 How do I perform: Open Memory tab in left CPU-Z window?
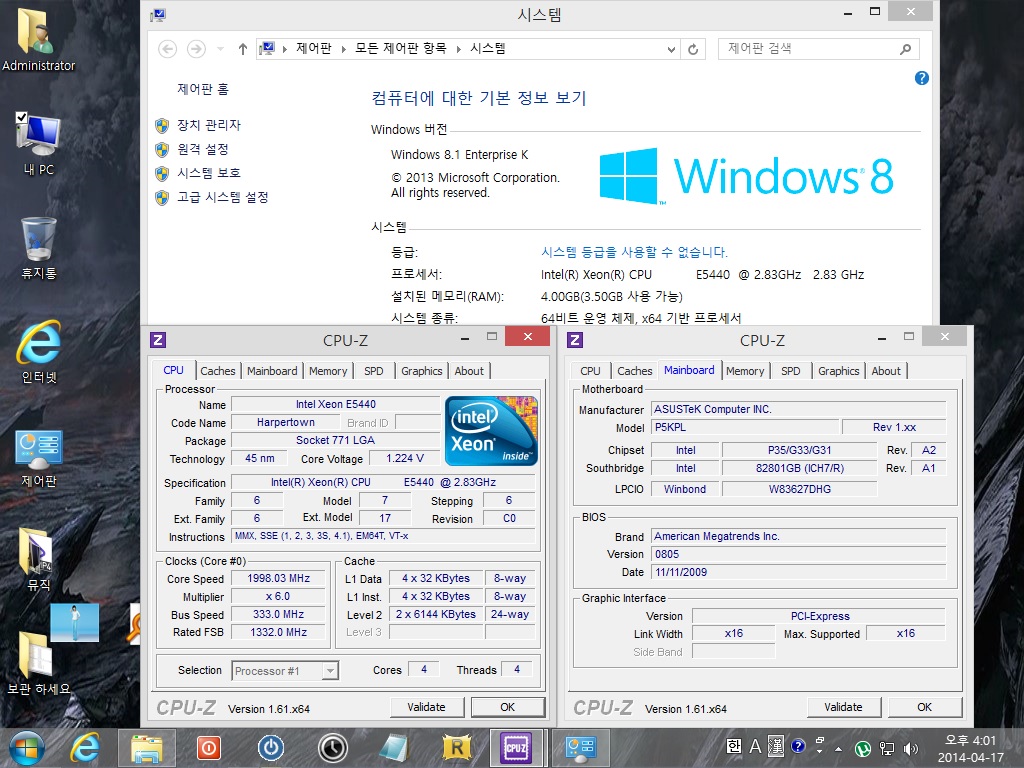(x=328, y=371)
